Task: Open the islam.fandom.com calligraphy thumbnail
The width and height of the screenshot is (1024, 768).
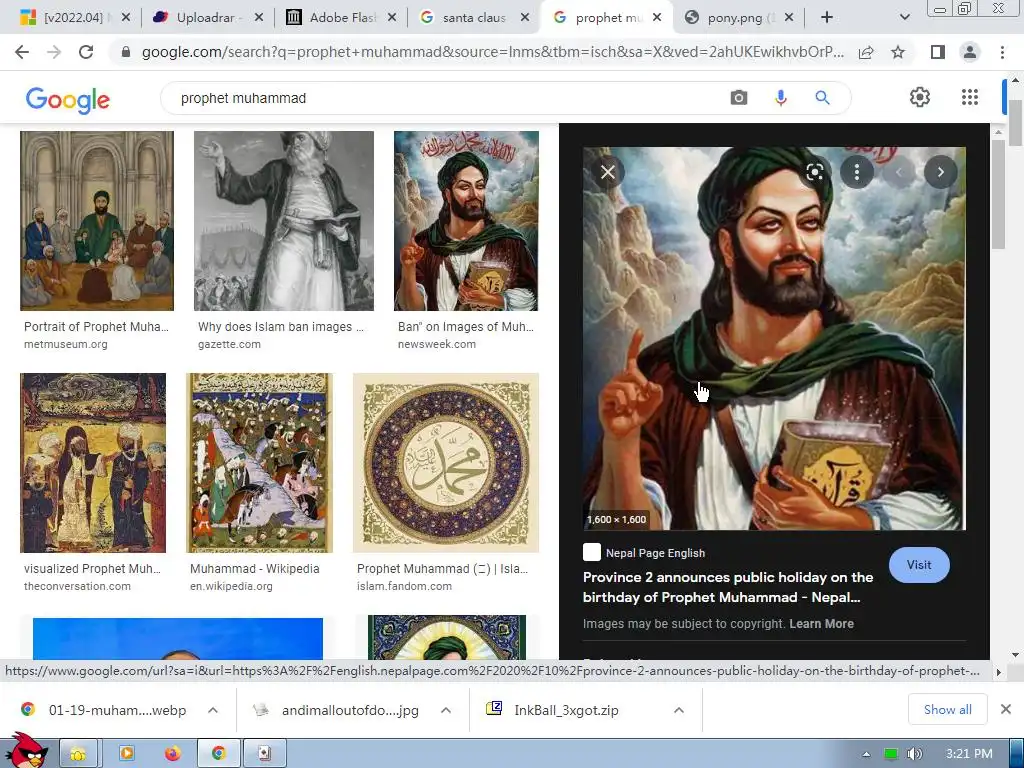Action: 446,463
